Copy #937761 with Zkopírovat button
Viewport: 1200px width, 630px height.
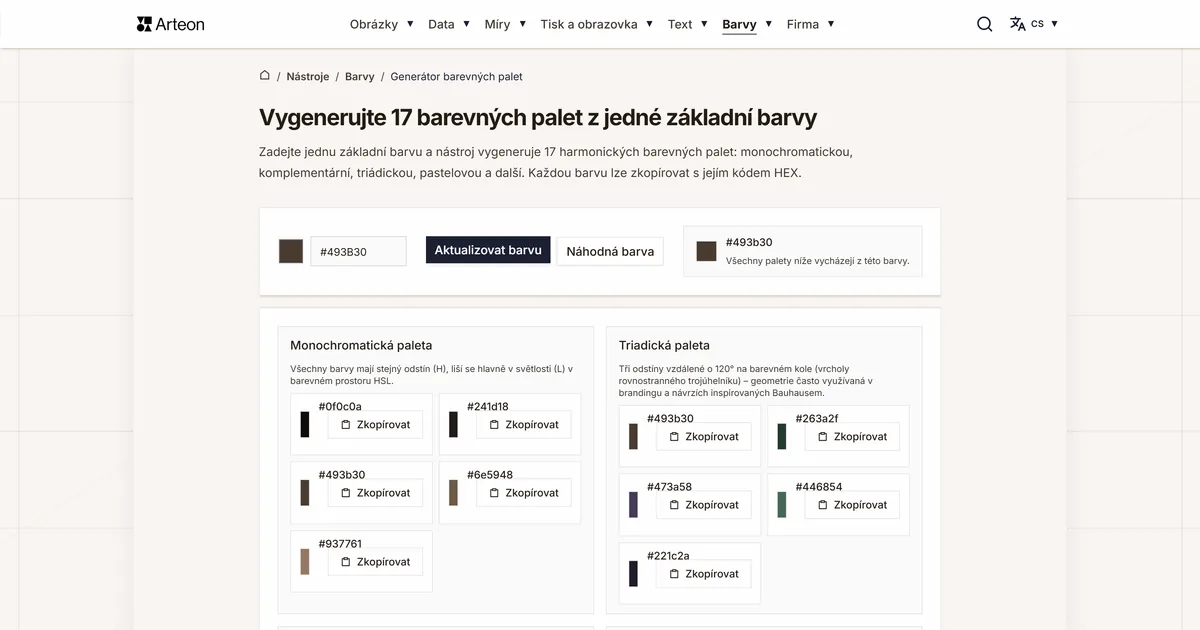(x=376, y=562)
